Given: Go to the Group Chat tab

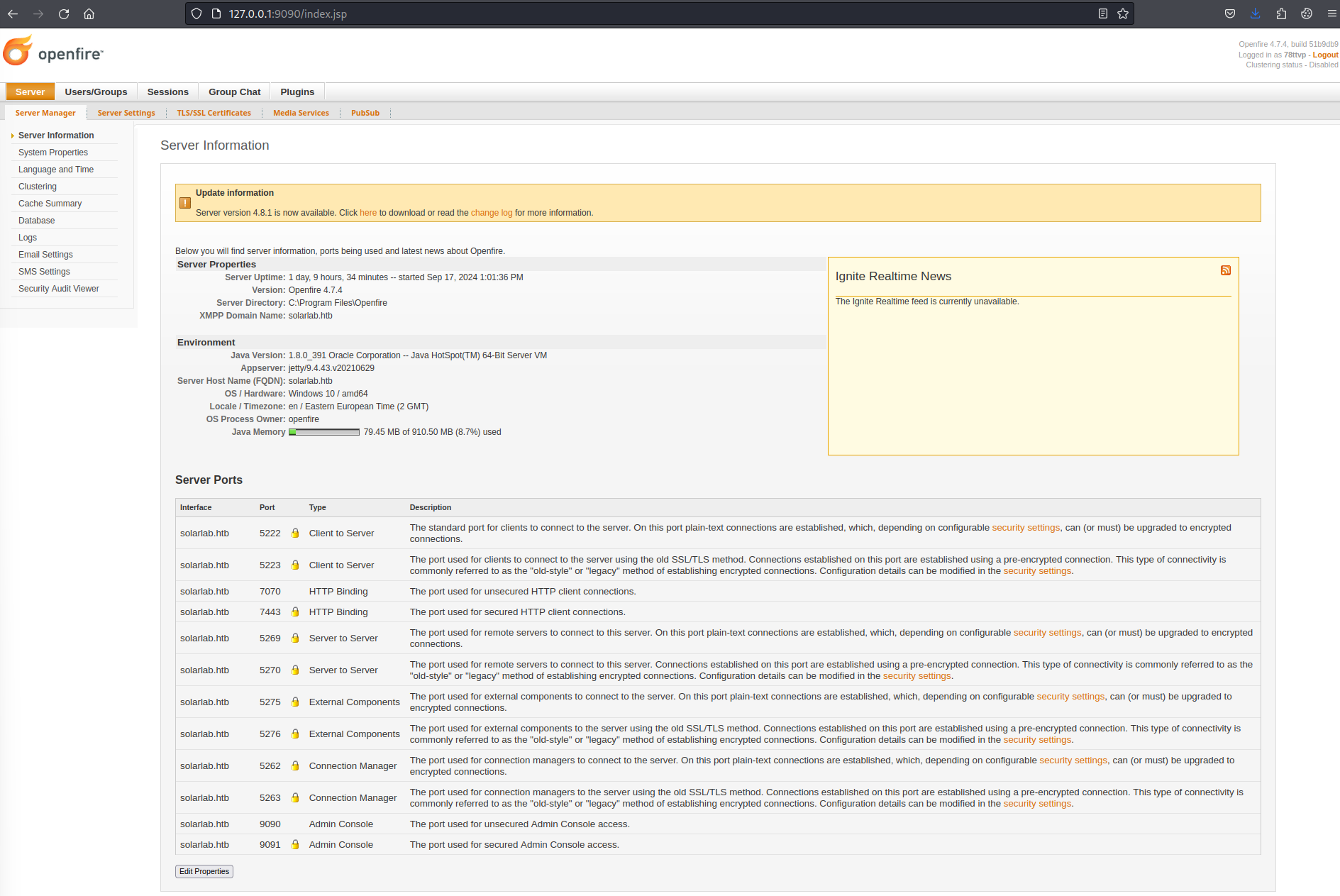Looking at the screenshot, I should pos(235,92).
